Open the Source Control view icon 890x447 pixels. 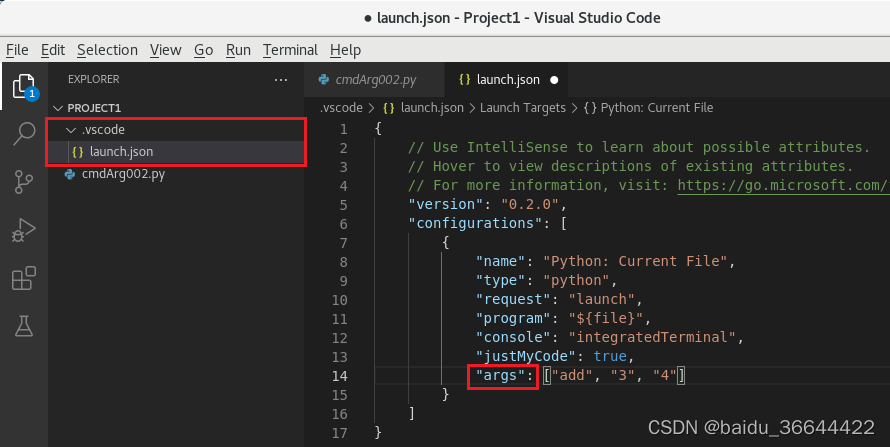point(24,182)
